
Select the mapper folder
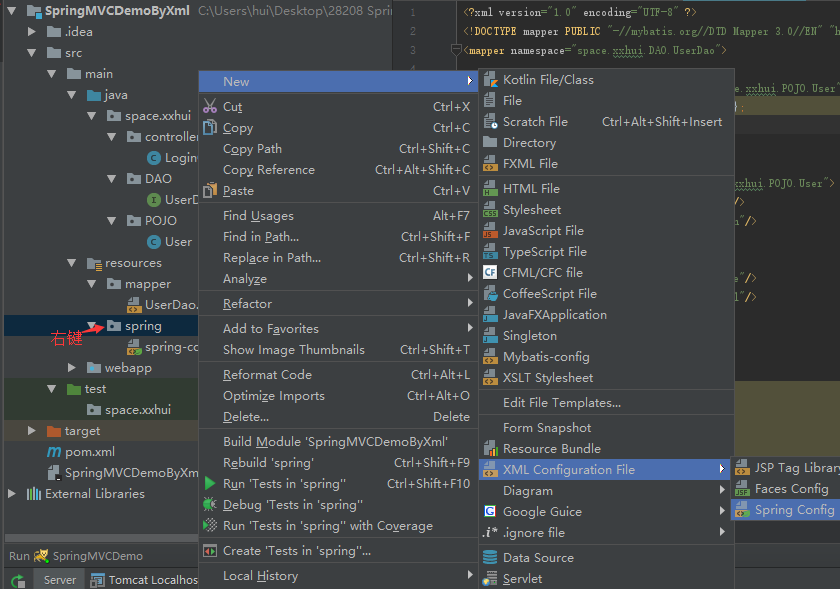[x=148, y=284]
